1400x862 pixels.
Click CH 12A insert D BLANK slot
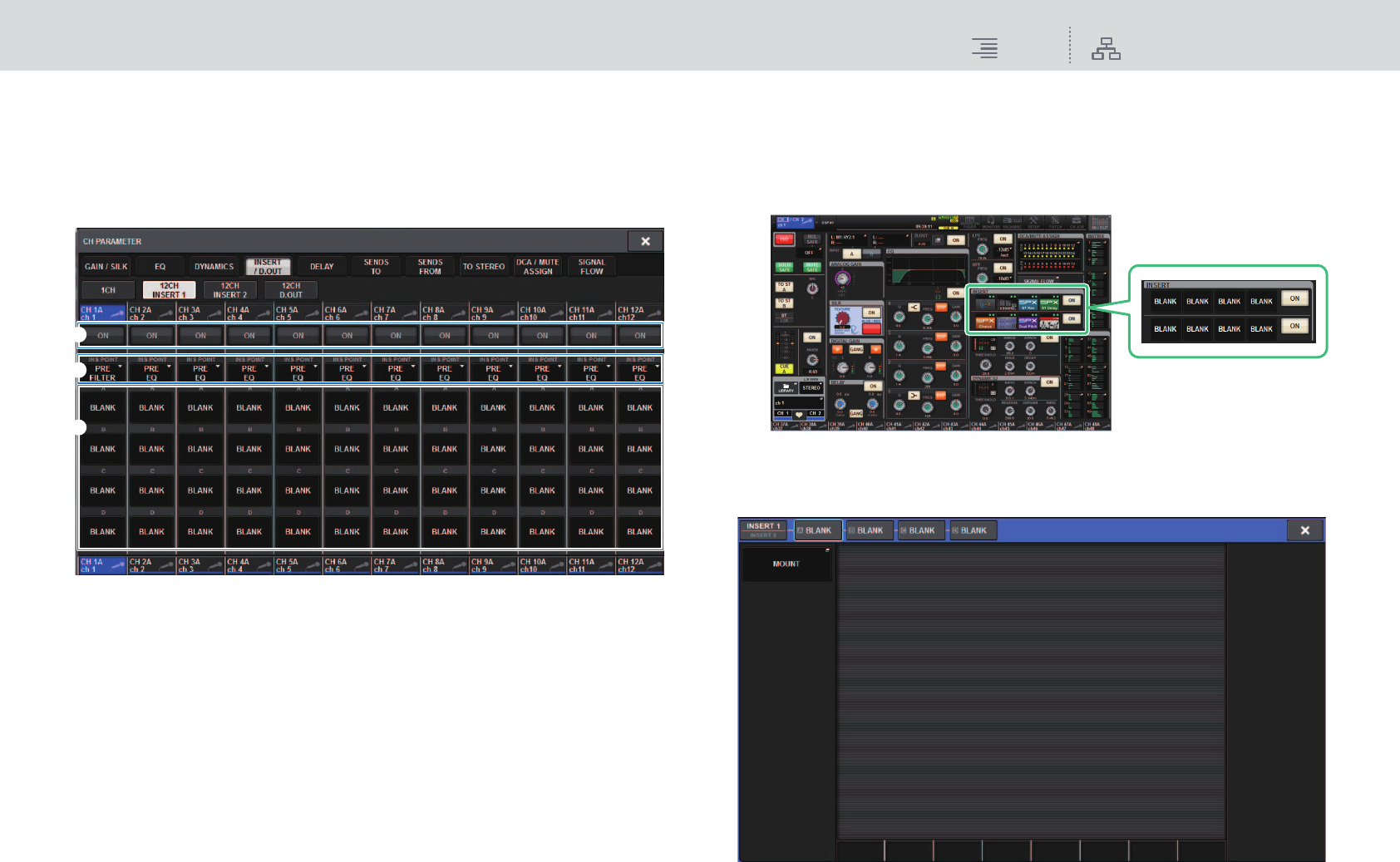tap(640, 532)
